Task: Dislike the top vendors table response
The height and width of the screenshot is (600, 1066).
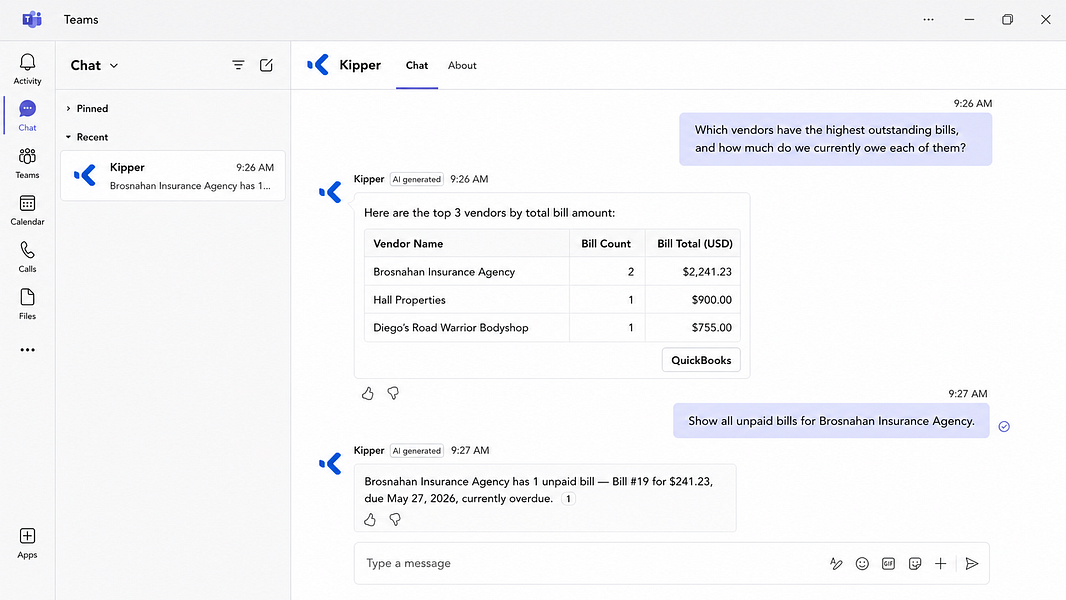Action: pyautogui.click(x=393, y=393)
